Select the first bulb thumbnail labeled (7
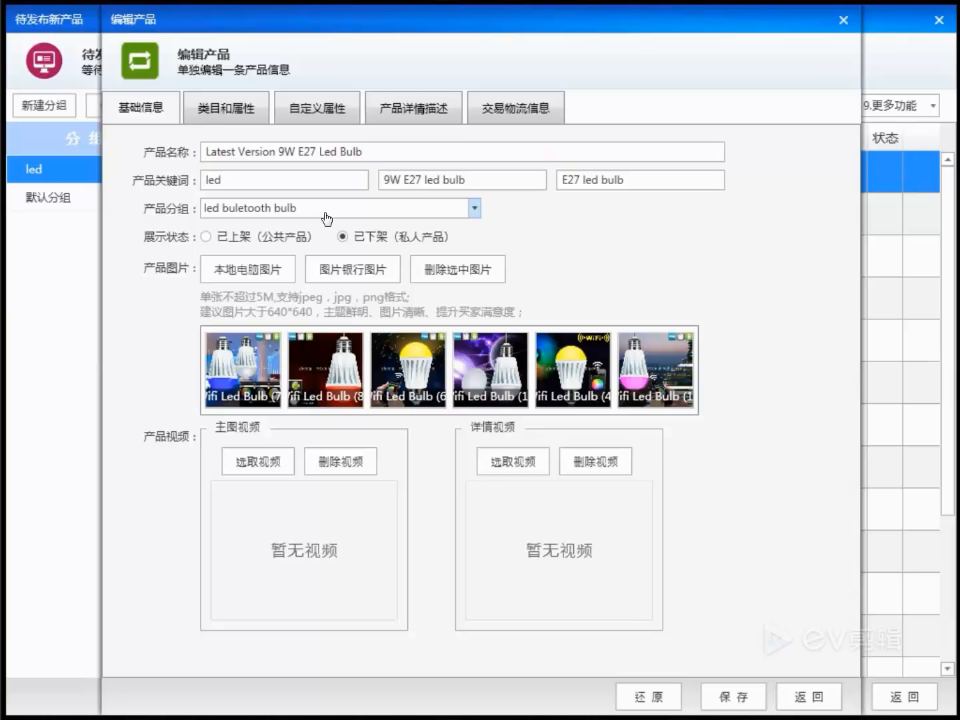This screenshot has height=720, width=960. pos(243,370)
